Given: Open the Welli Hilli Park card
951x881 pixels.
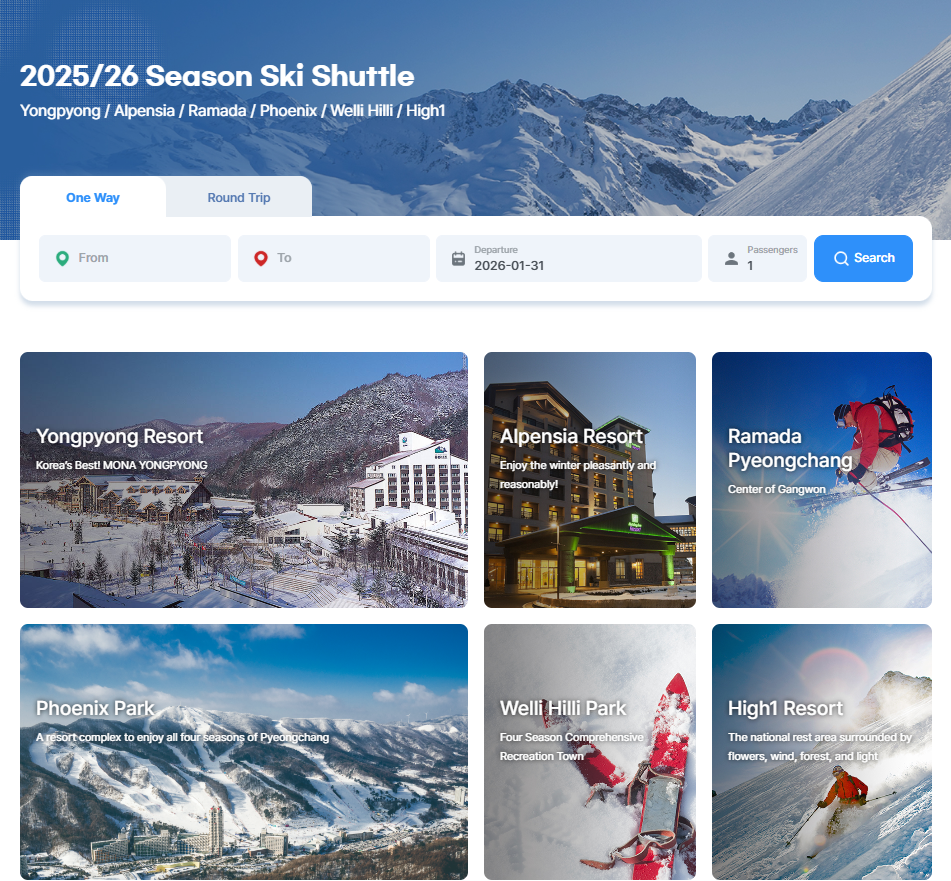Looking at the screenshot, I should [x=590, y=752].
